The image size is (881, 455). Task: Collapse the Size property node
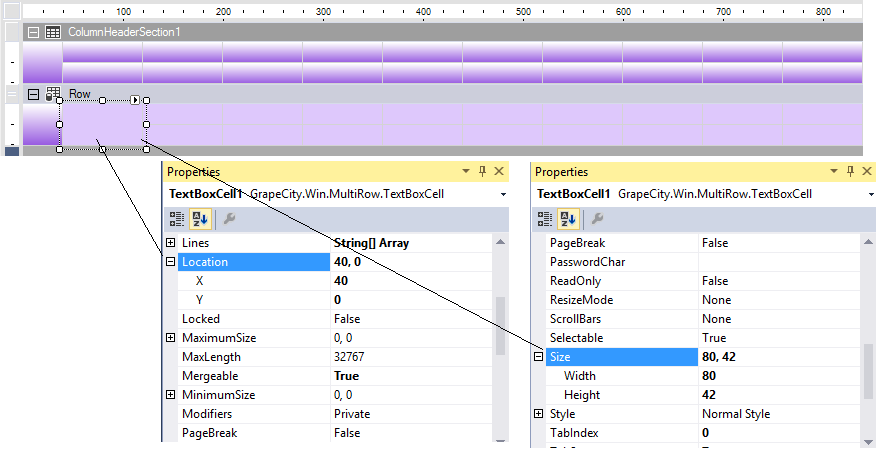[539, 357]
